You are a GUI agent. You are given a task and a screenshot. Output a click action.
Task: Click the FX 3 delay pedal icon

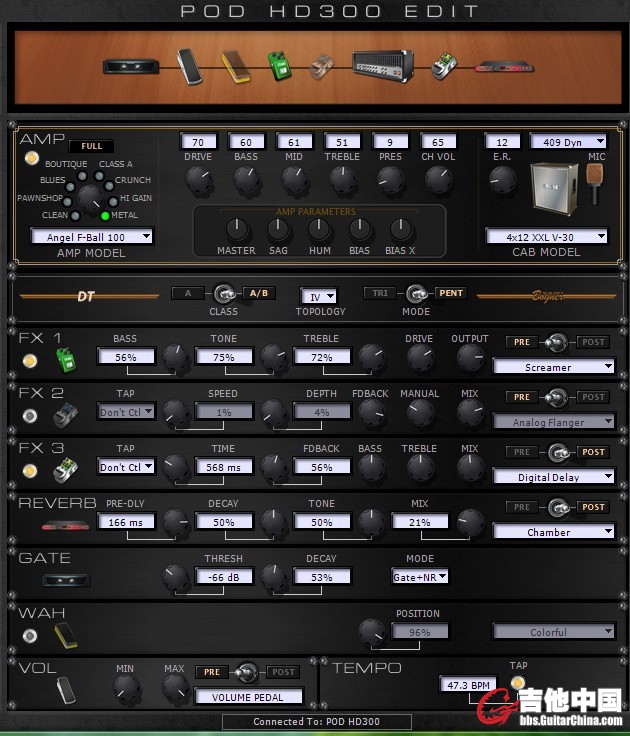[66, 470]
